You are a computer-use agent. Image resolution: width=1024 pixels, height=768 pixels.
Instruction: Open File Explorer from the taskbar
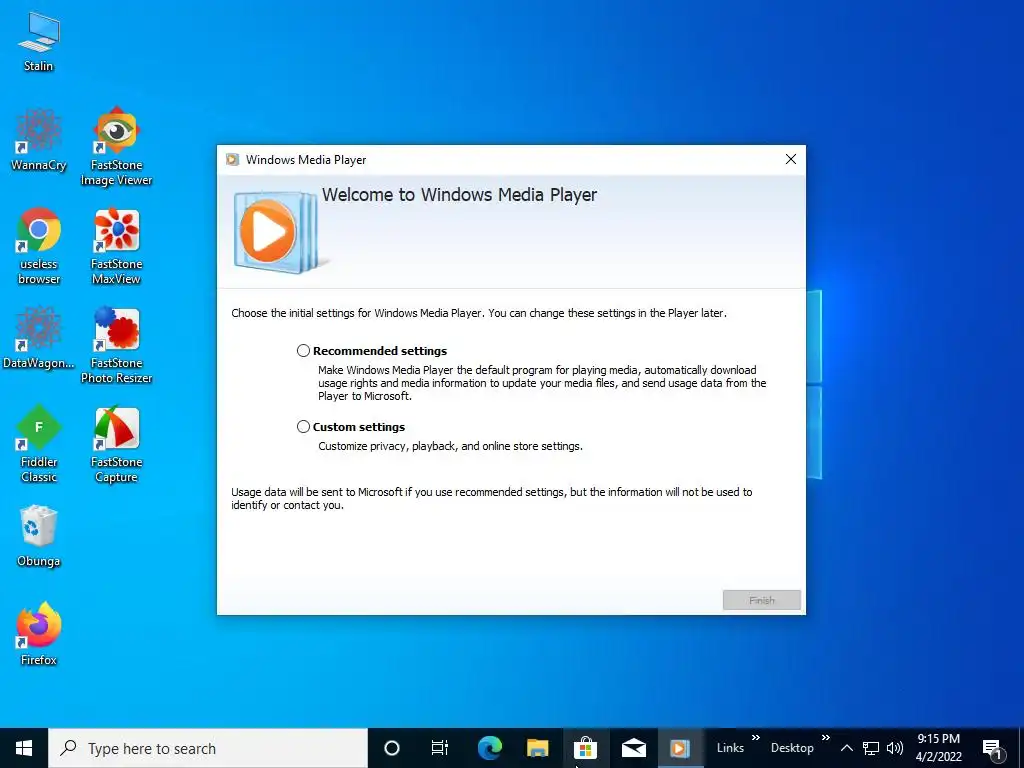pyautogui.click(x=537, y=748)
